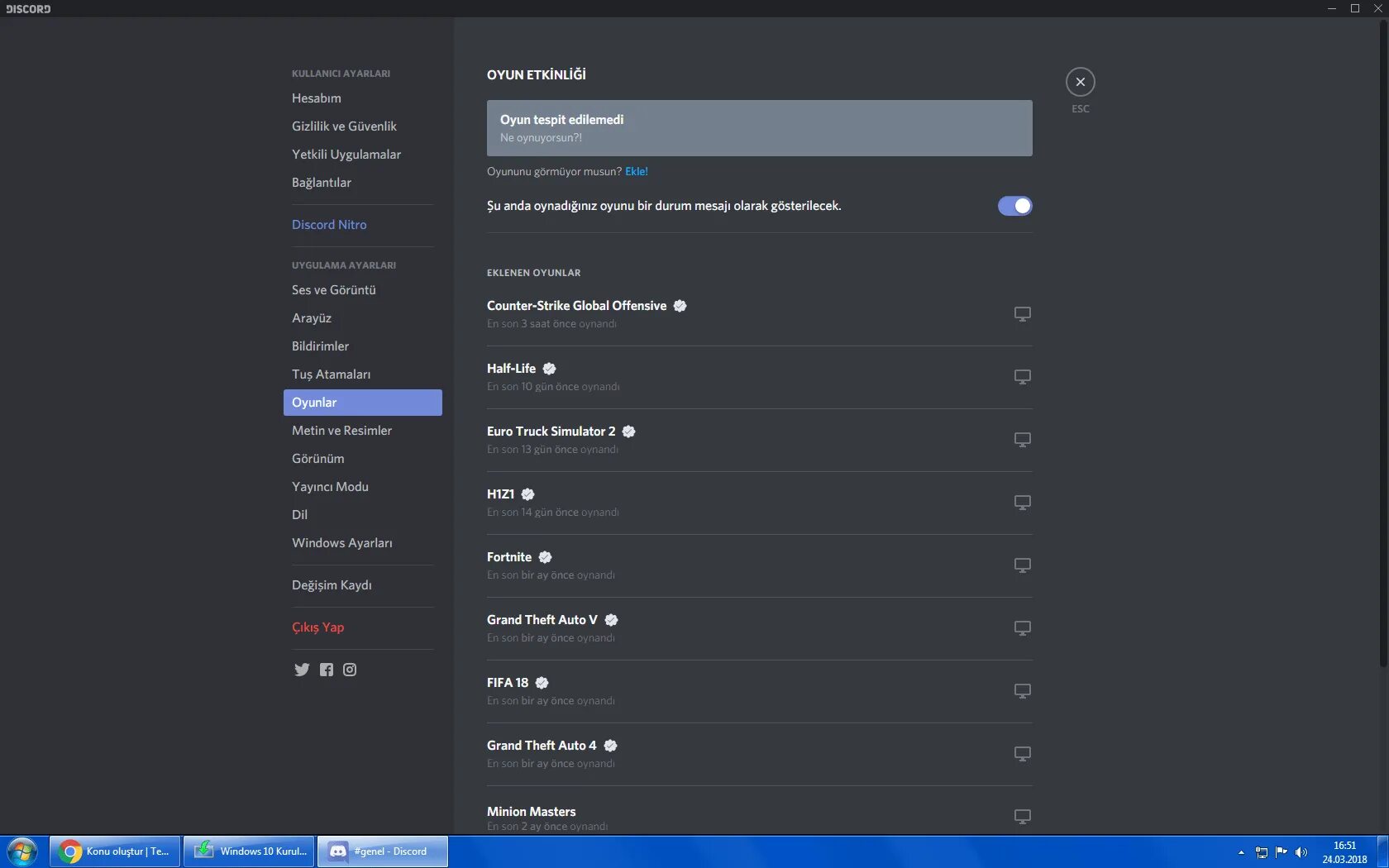Select the Fortnite game name
The height and width of the screenshot is (868, 1389).
509,557
